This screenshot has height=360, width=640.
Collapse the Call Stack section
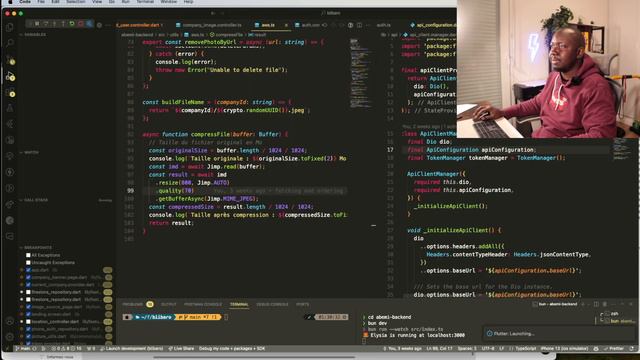34,200
